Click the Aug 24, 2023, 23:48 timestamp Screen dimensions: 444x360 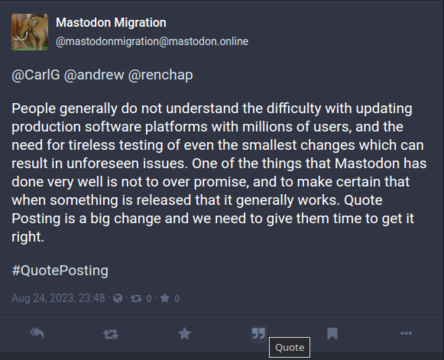[x=58, y=298]
